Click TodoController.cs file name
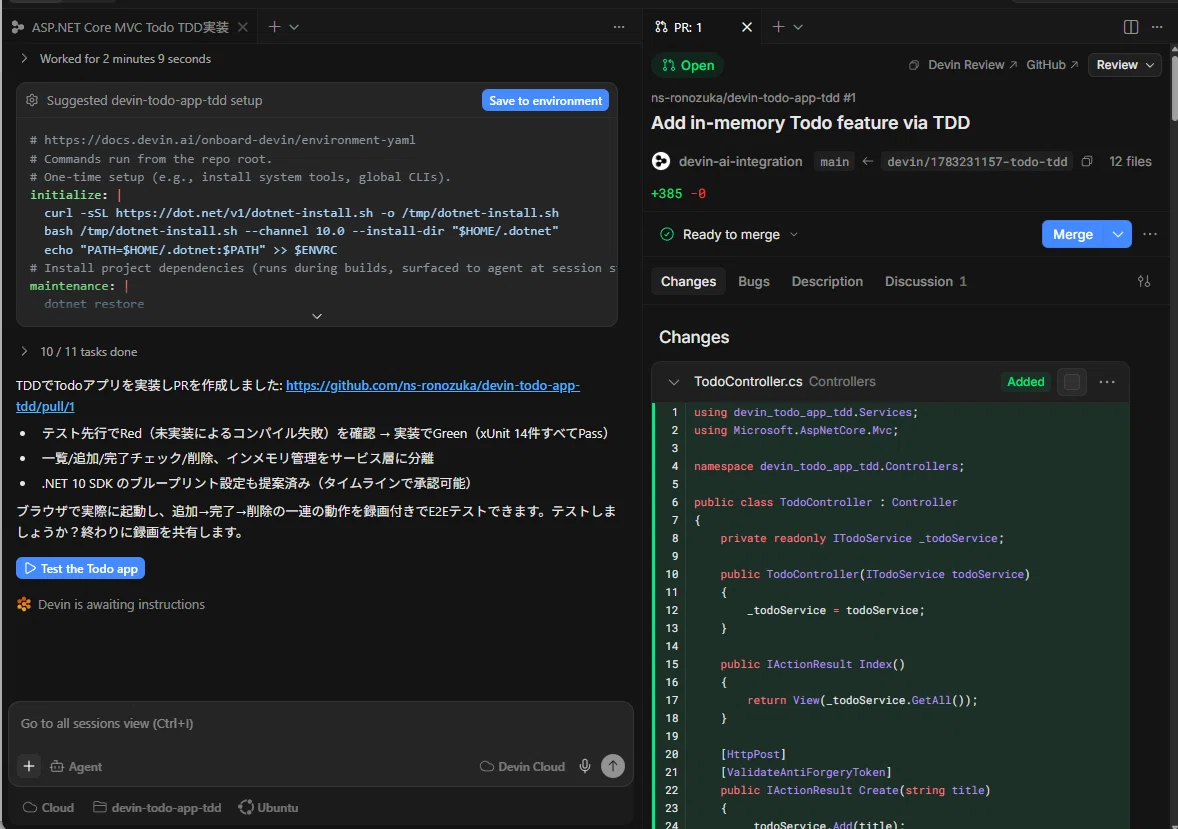 coord(748,382)
